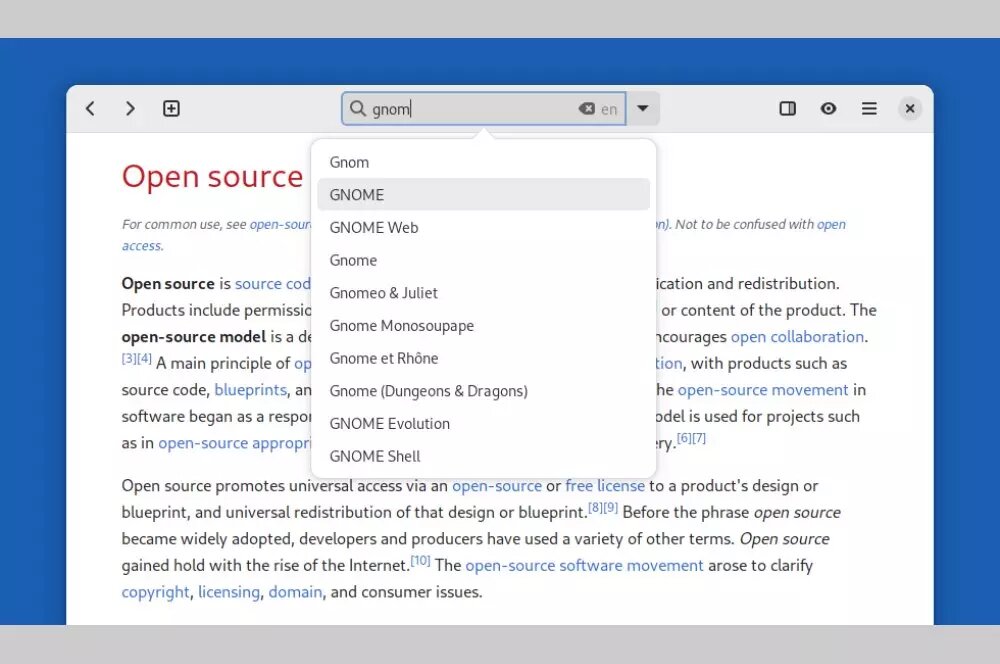Image resolution: width=1000 pixels, height=664 pixels.
Task: Click citation reference [8]
Action: point(595,508)
